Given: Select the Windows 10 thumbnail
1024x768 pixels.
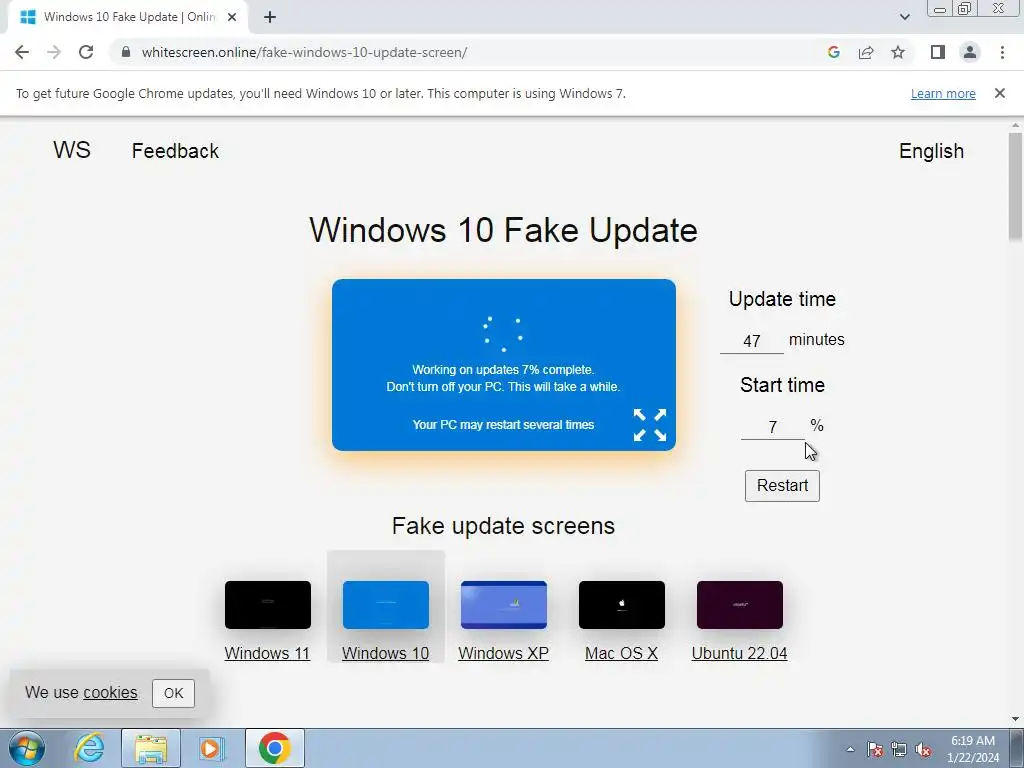Looking at the screenshot, I should click(x=386, y=605).
